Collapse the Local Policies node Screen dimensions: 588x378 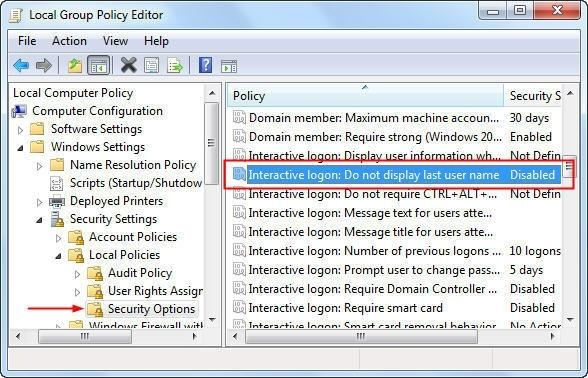tap(58, 256)
